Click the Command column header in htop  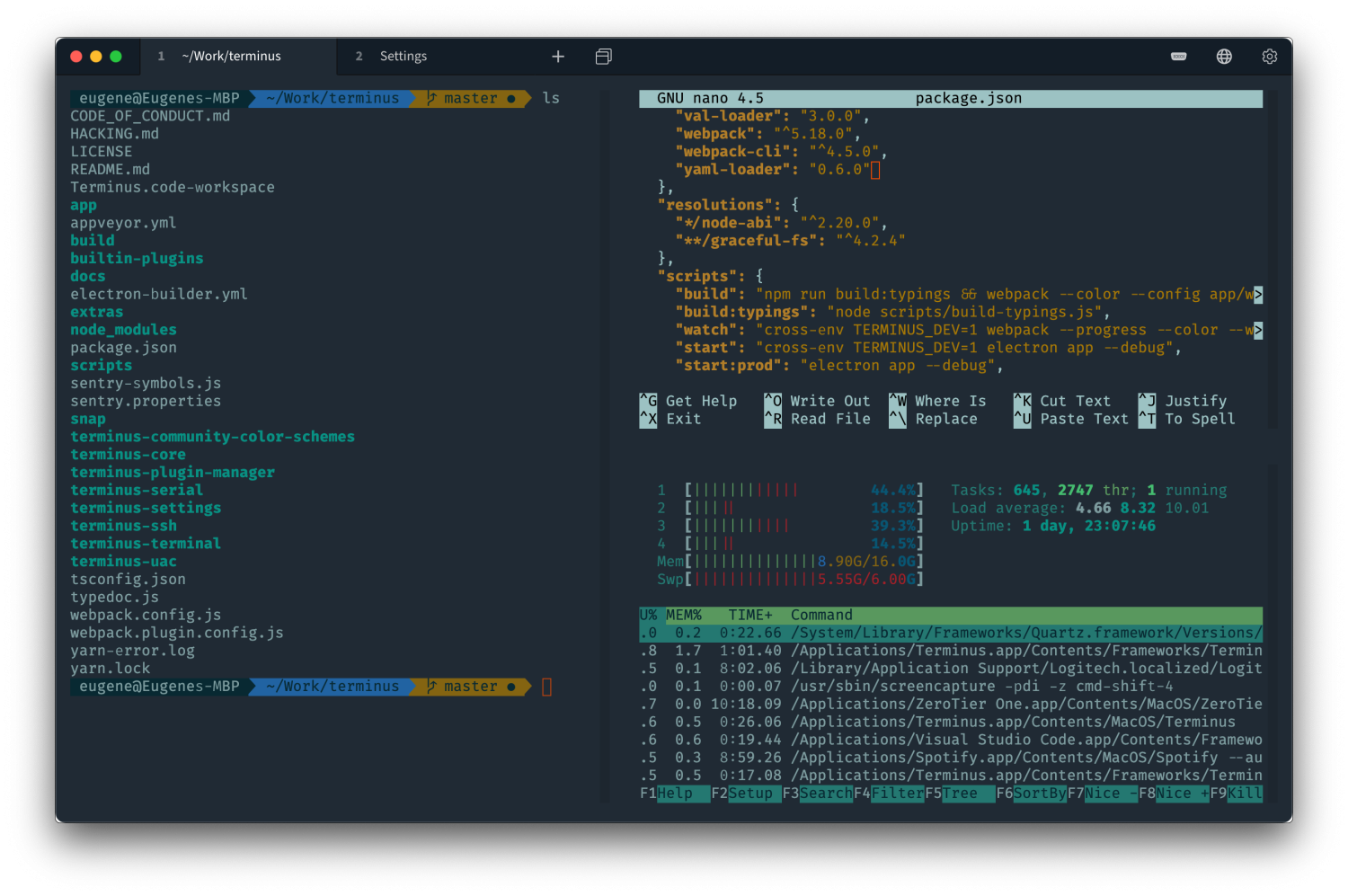point(821,616)
